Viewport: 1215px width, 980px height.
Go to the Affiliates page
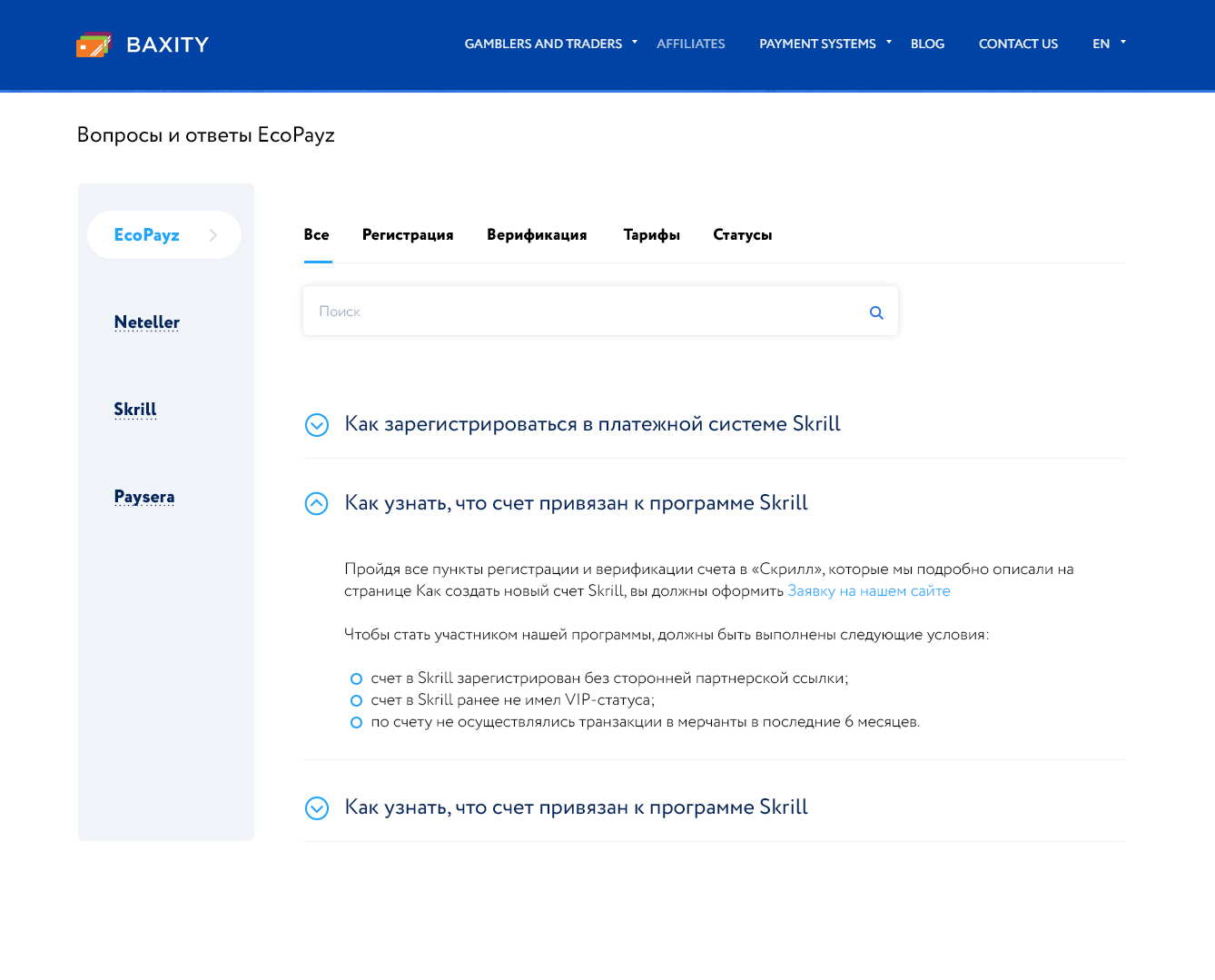(690, 44)
